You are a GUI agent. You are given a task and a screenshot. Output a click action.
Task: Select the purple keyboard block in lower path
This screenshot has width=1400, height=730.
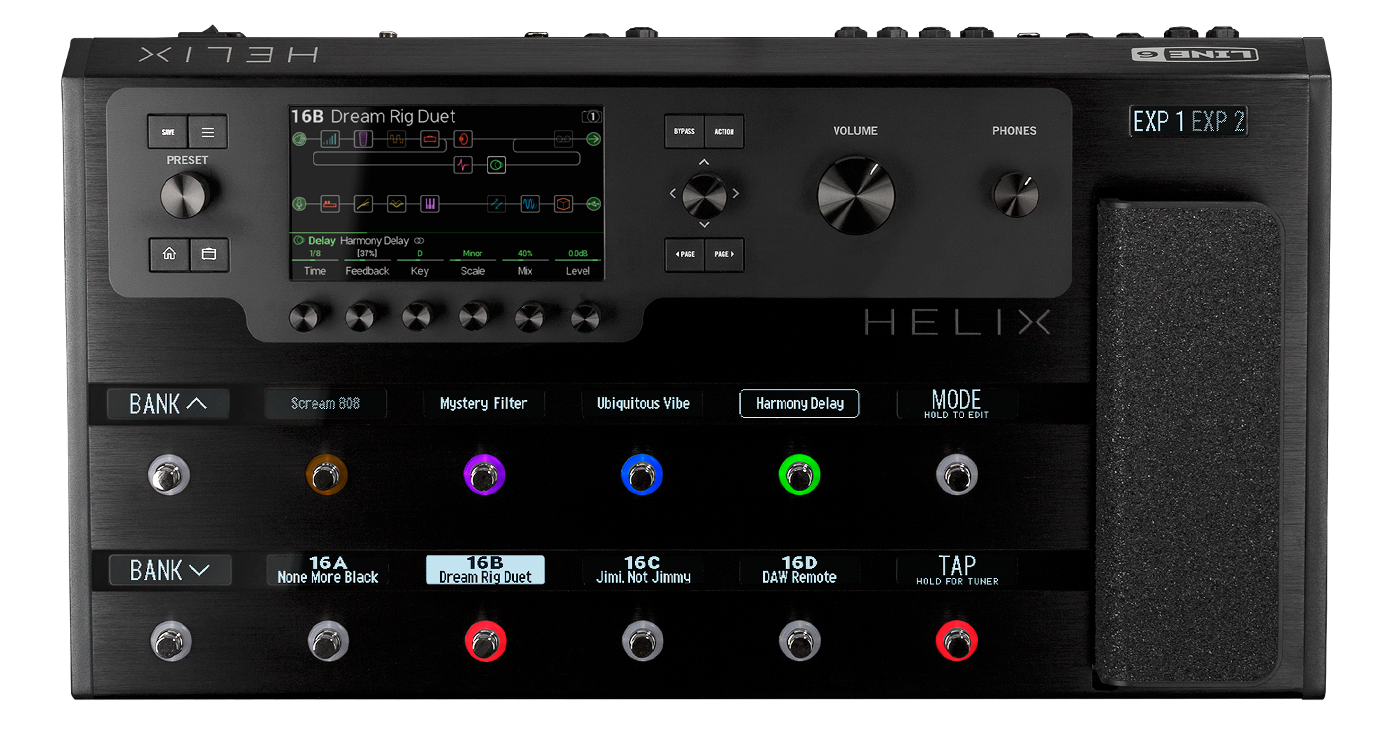(x=430, y=204)
